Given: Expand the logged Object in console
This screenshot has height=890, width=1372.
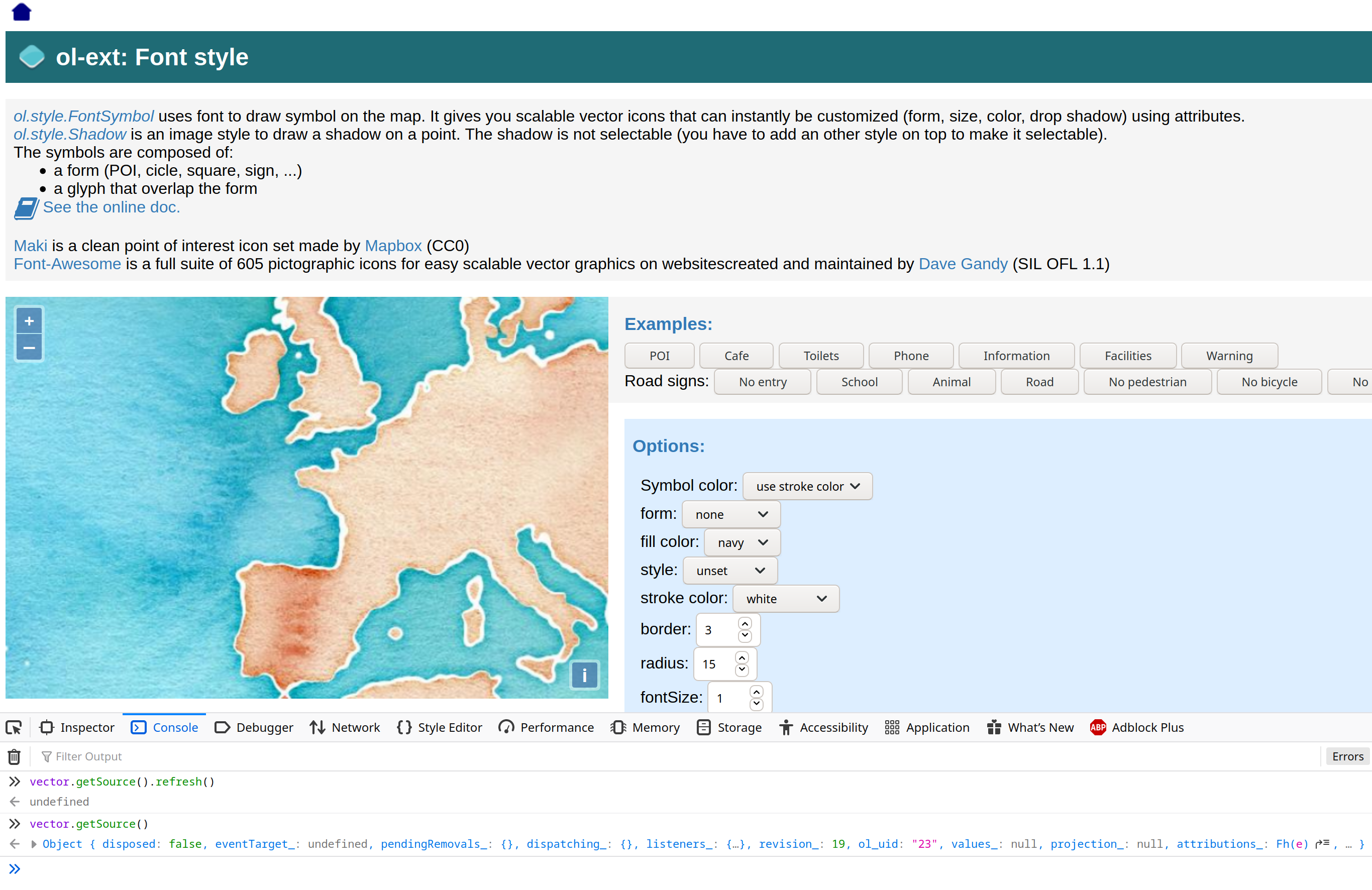Looking at the screenshot, I should (x=34, y=844).
